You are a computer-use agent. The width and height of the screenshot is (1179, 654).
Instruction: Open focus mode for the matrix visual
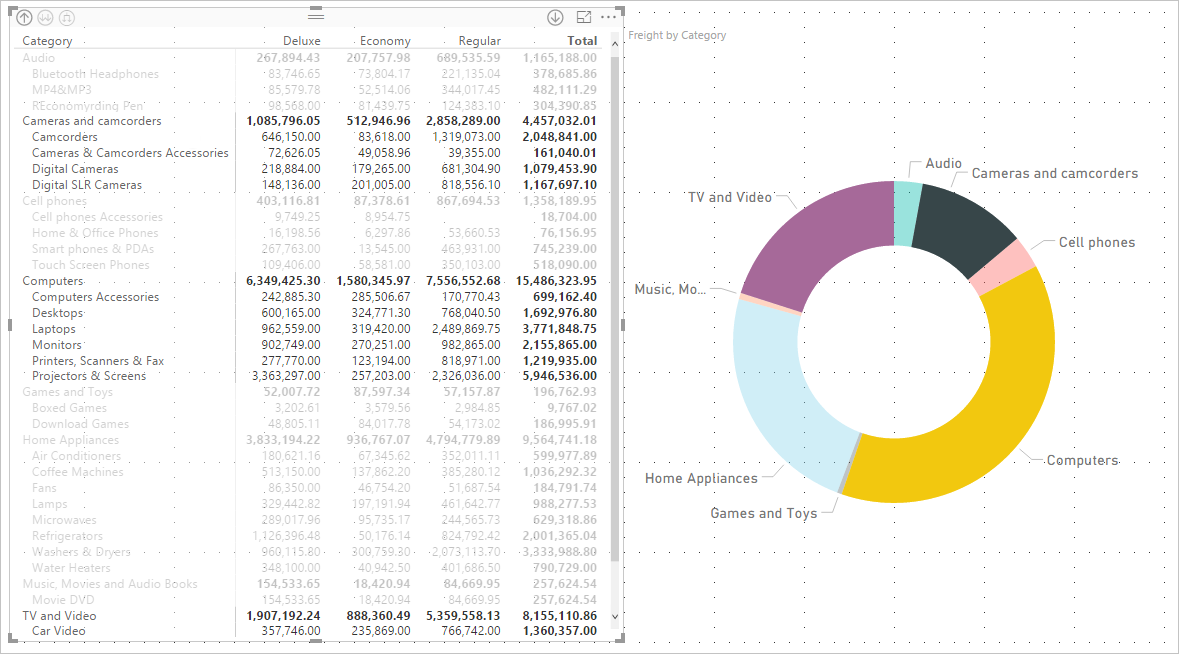[x=582, y=17]
